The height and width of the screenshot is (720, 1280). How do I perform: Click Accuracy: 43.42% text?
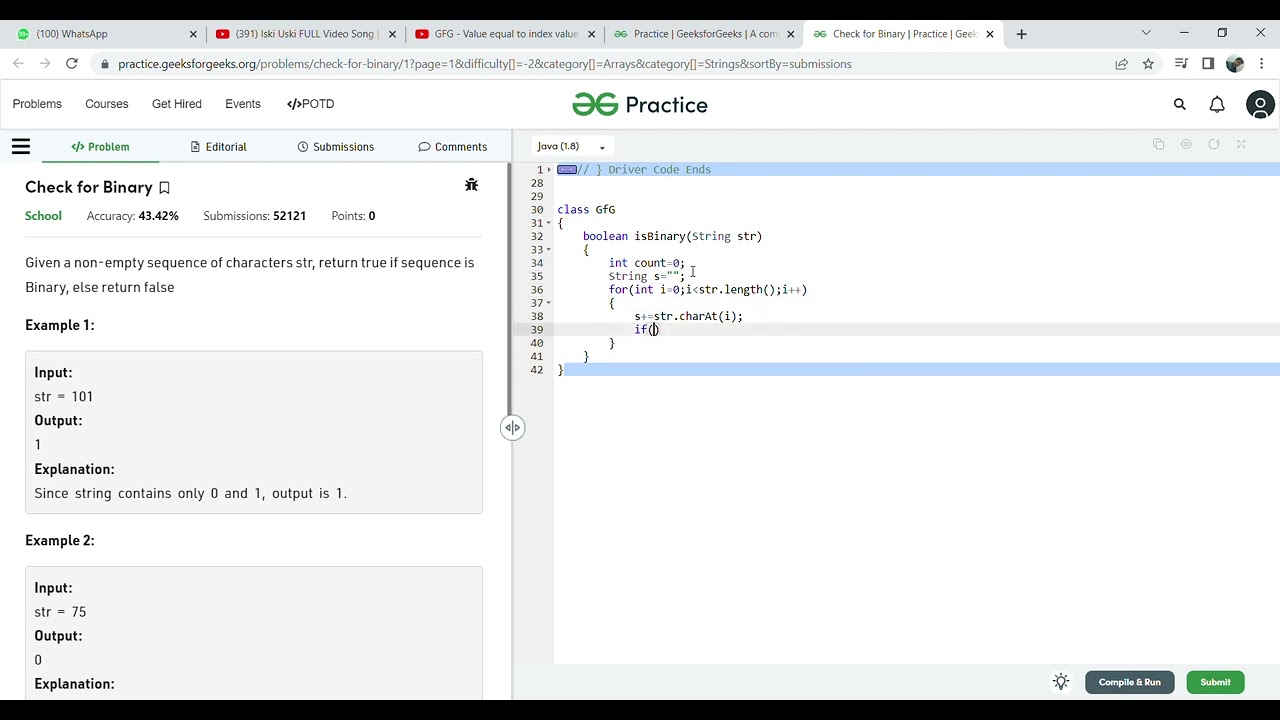click(x=132, y=216)
